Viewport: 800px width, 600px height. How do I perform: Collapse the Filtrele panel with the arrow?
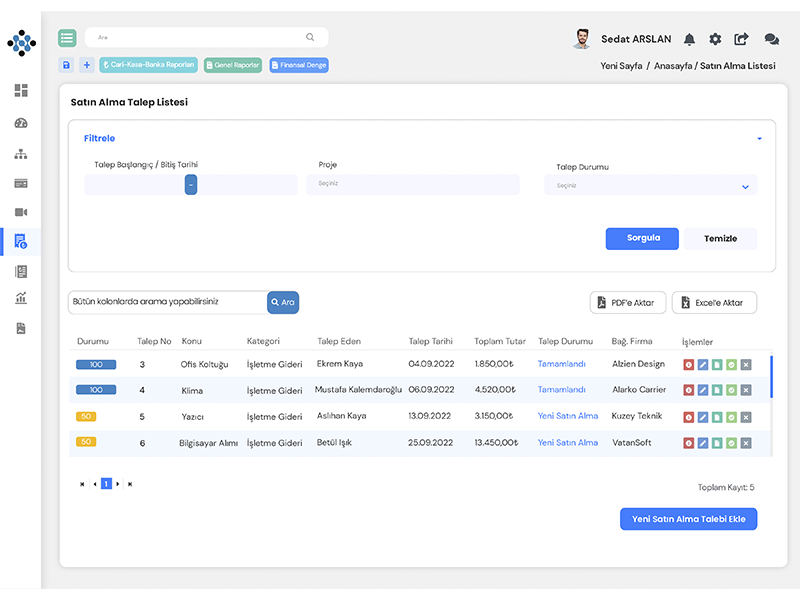pos(759,139)
